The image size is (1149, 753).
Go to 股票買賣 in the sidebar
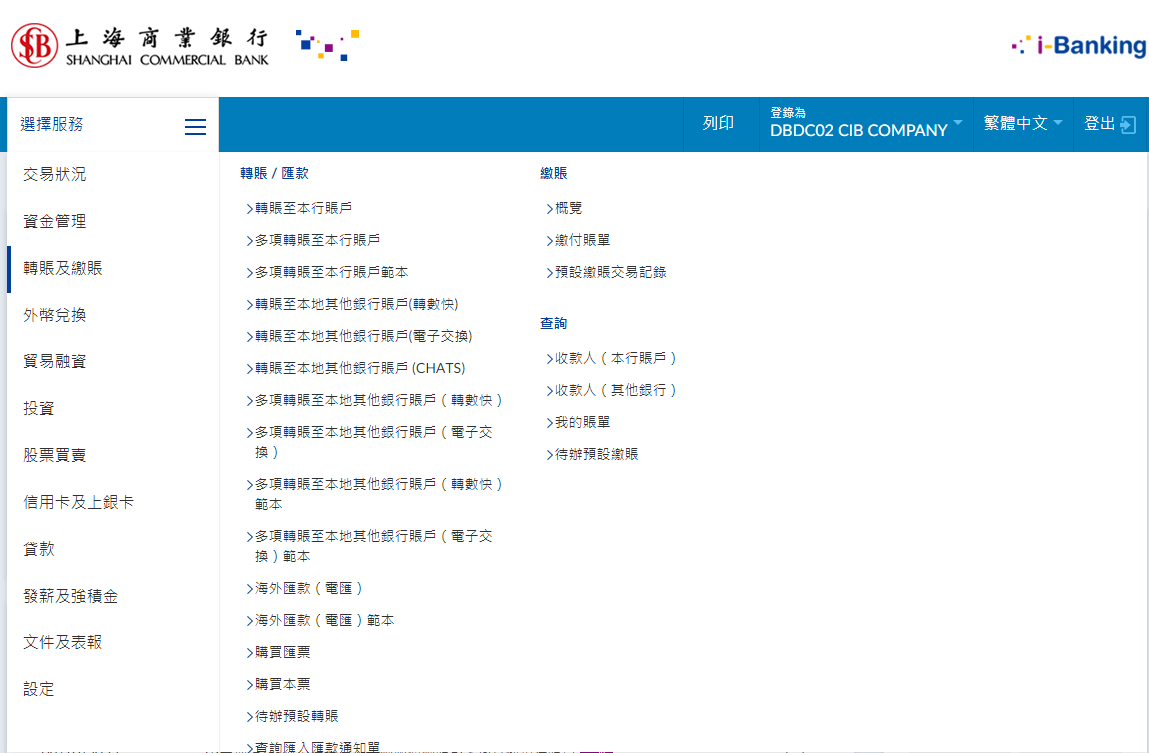click(x=55, y=455)
